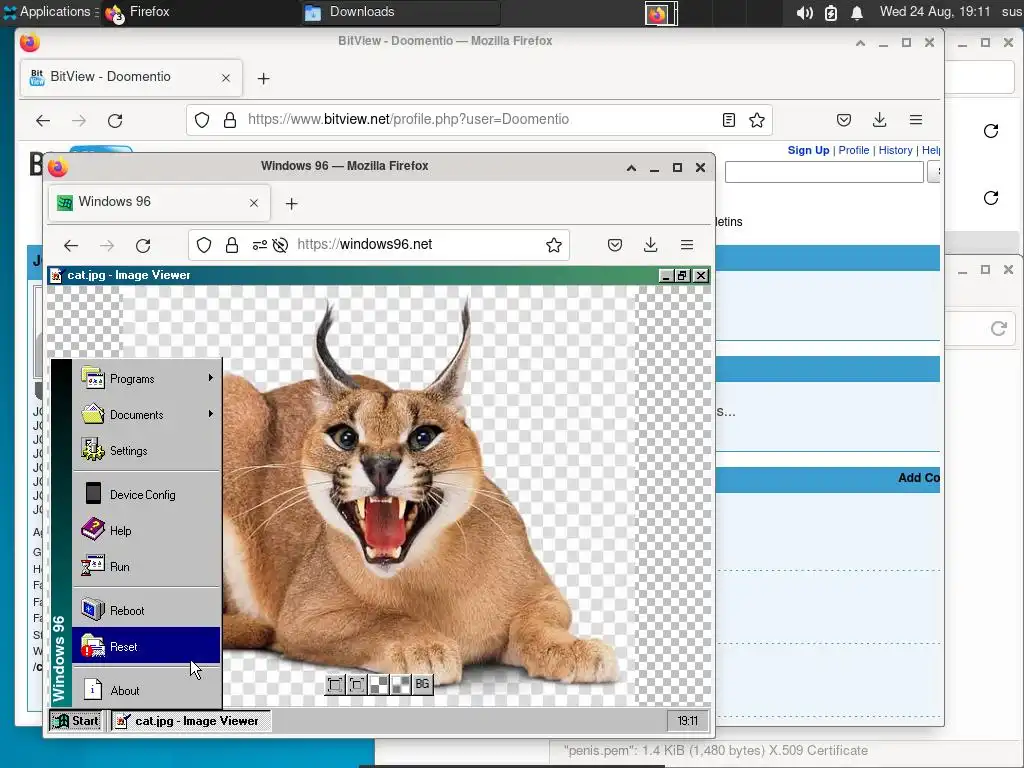Select first sharp checkerboard background icon
The image size is (1024, 768).
coord(379,684)
